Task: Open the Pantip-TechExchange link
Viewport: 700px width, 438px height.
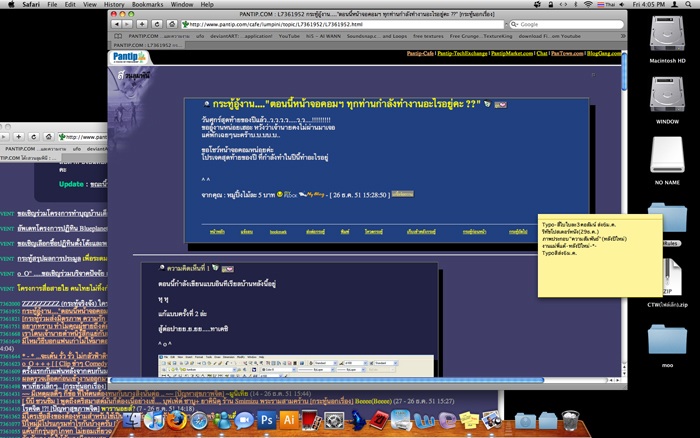Action: [462, 54]
